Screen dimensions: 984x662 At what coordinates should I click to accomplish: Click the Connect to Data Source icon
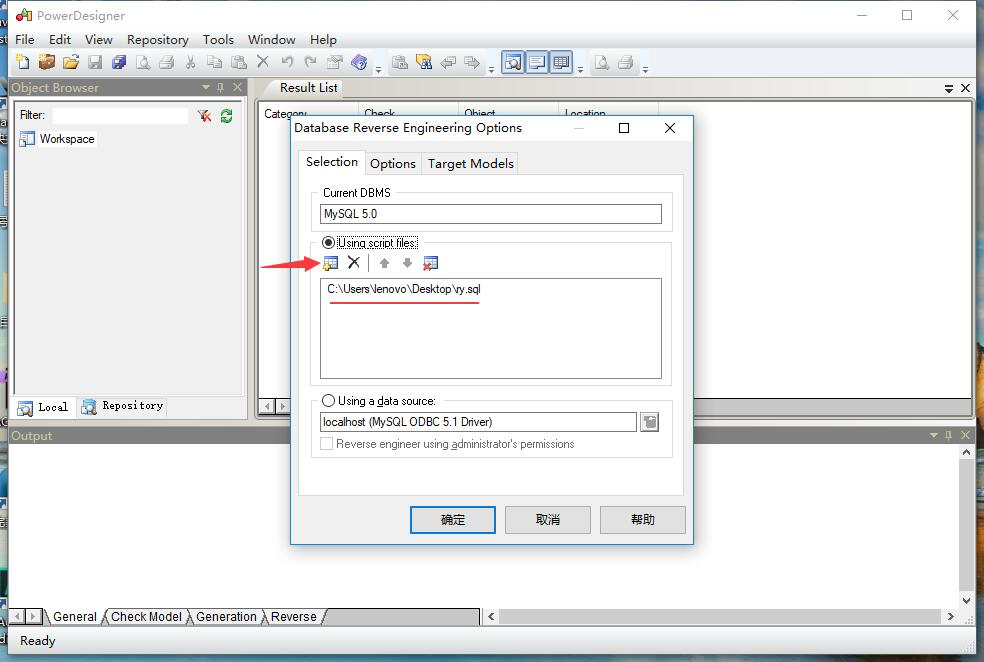(650, 422)
